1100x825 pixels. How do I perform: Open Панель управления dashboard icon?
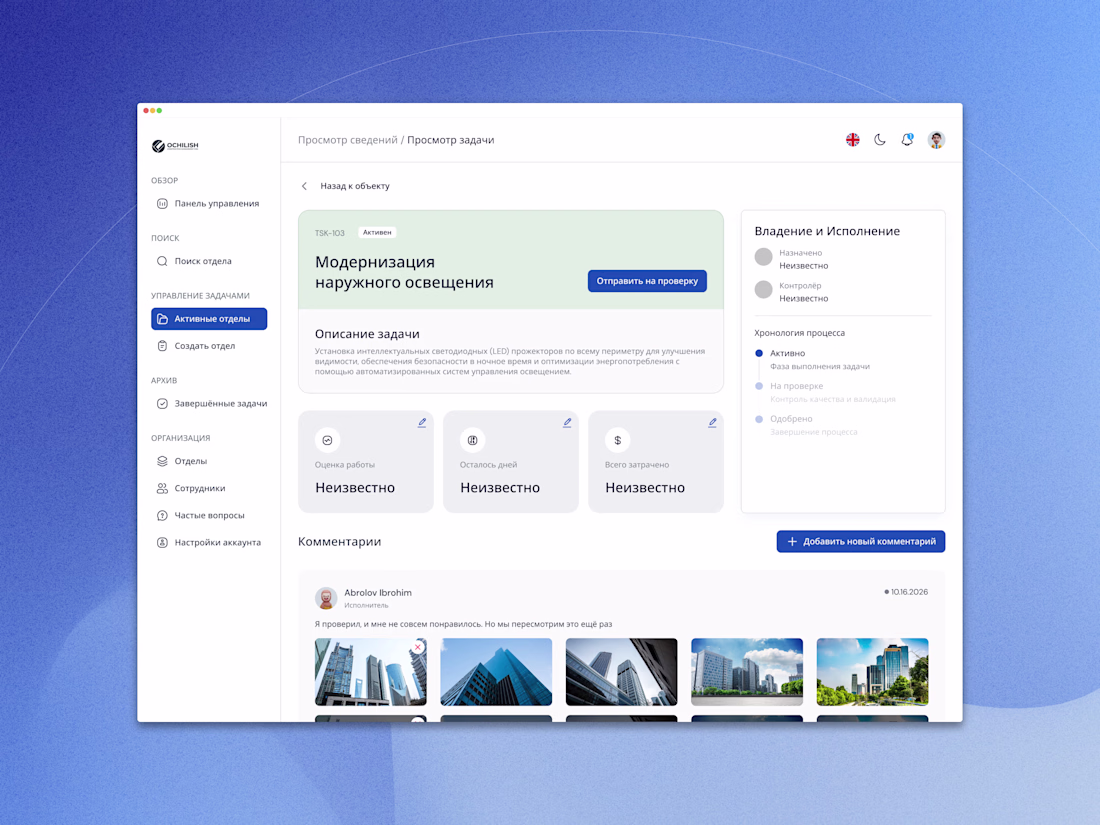[x=162, y=203]
